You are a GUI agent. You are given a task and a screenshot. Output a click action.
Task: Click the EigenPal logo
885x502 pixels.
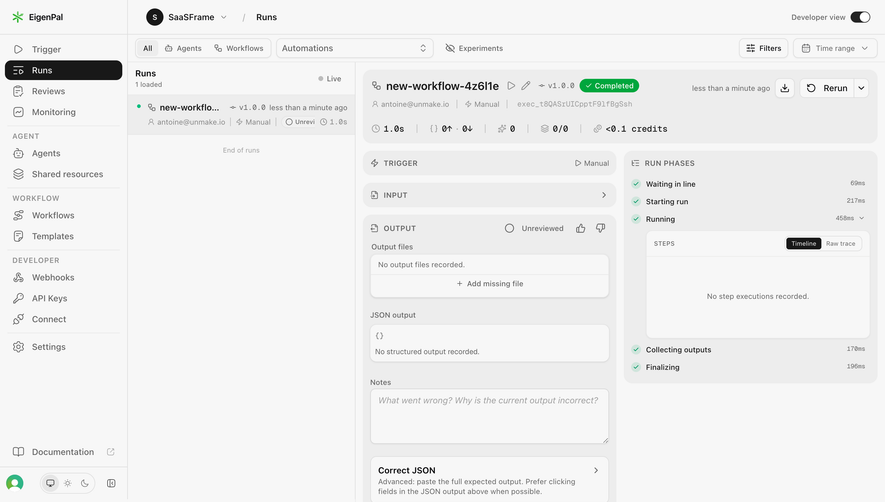coord(38,17)
